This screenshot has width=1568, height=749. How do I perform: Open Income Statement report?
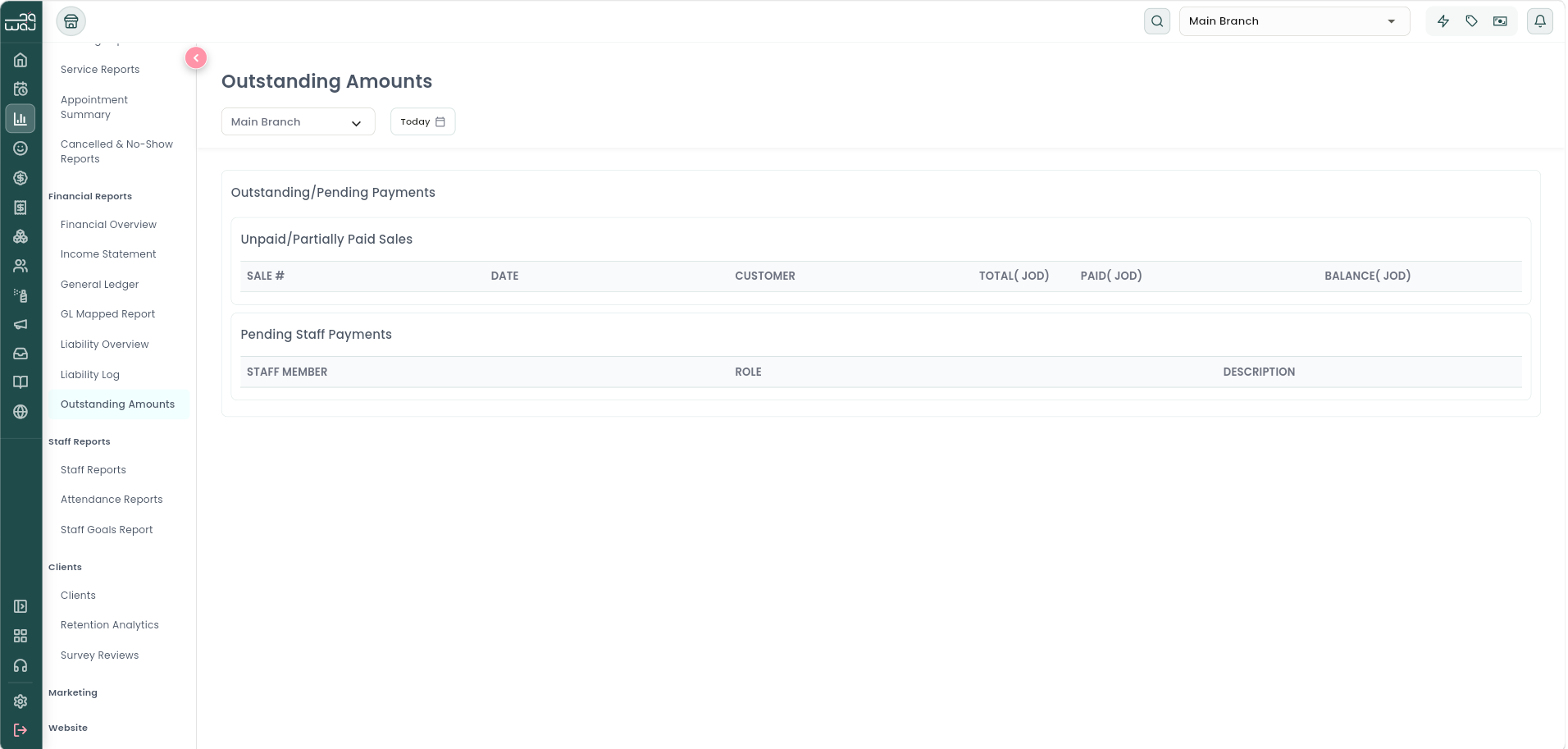[x=108, y=254]
